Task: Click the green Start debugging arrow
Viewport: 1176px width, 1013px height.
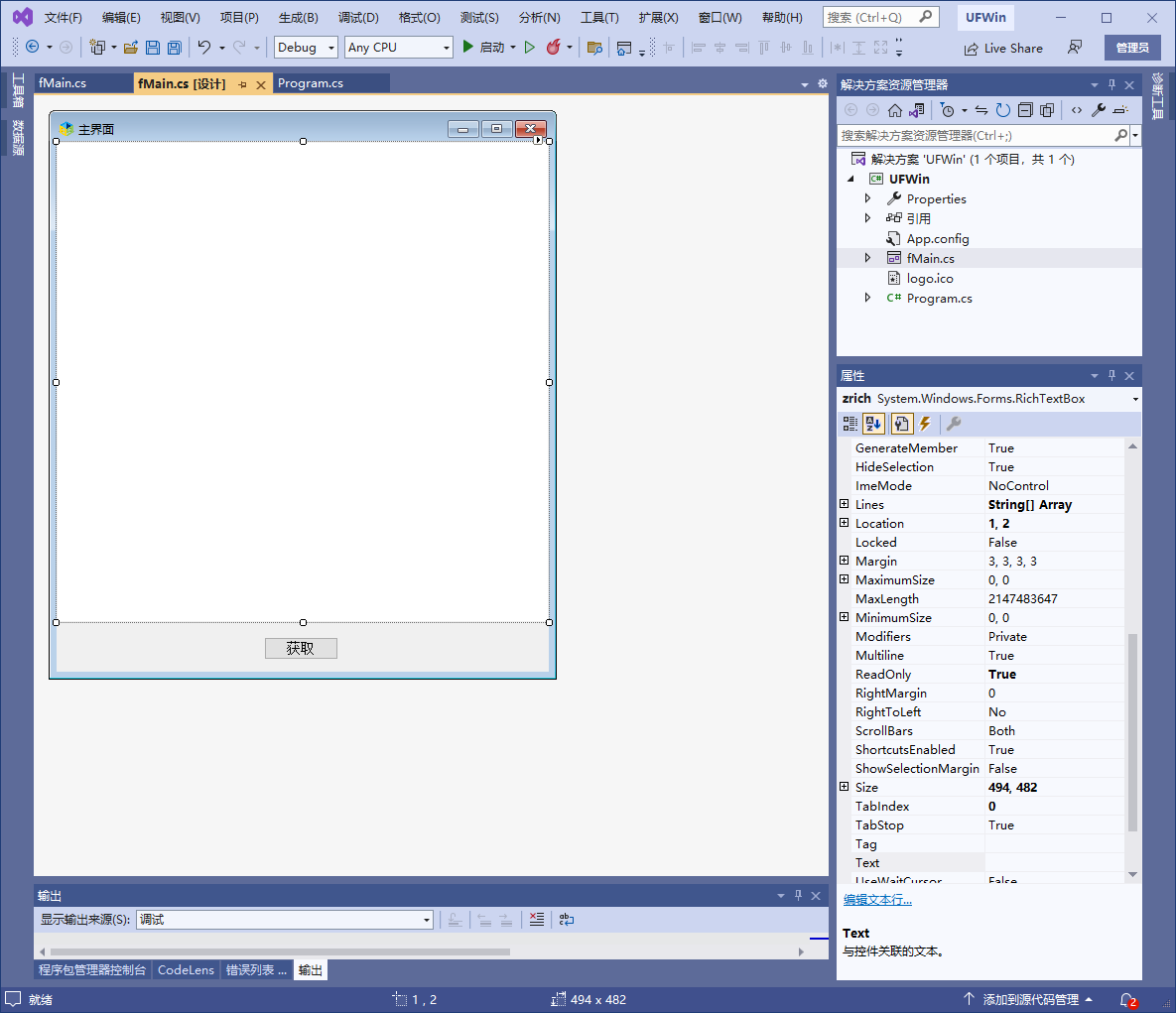Action: tap(468, 48)
